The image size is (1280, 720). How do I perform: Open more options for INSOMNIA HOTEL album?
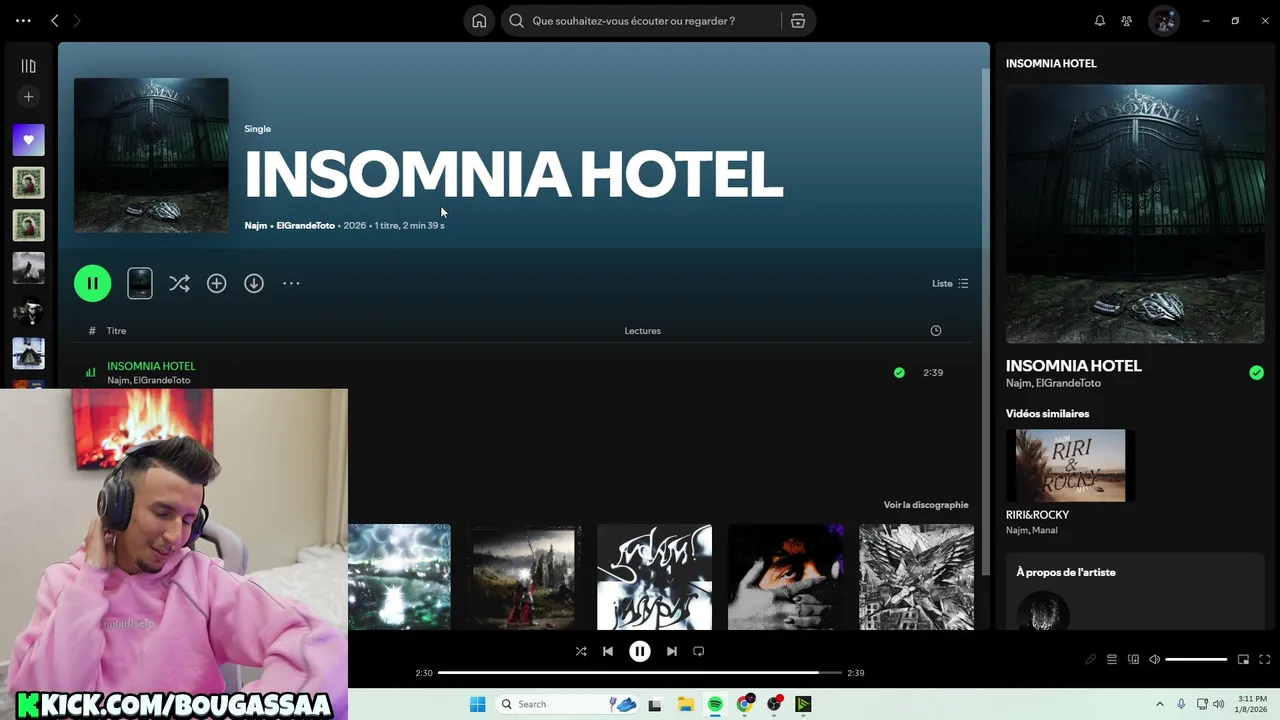click(291, 283)
